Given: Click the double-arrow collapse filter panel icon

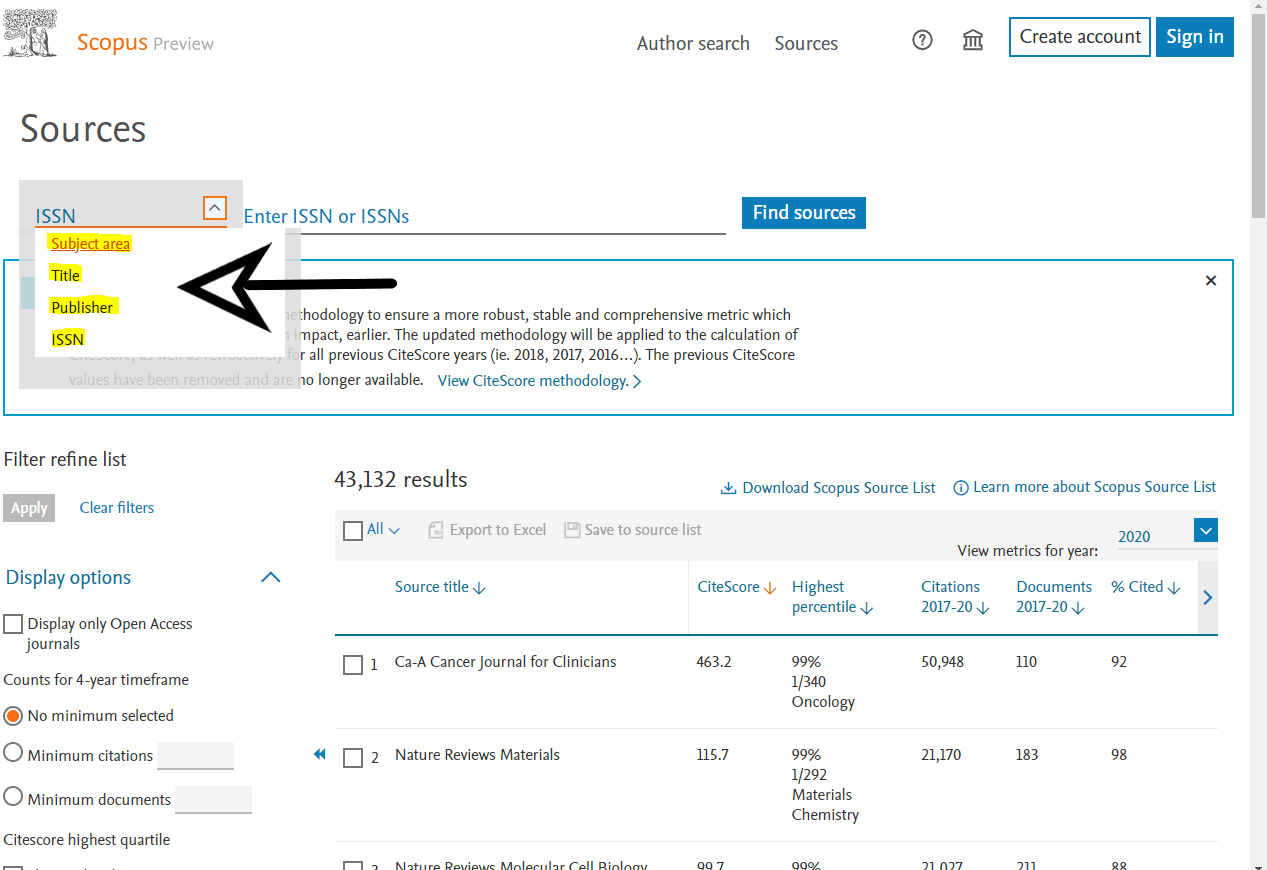Looking at the screenshot, I should (320, 754).
